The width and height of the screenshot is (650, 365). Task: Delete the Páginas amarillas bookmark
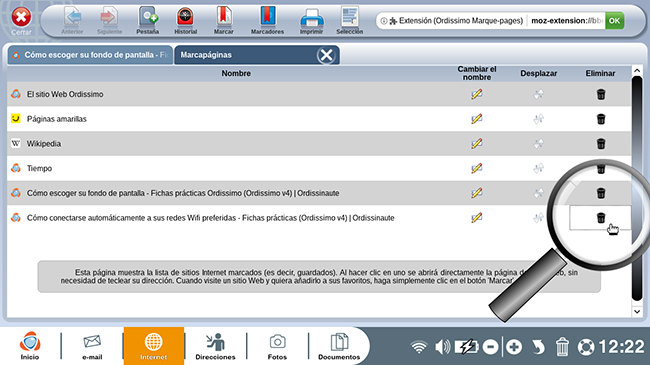click(601, 119)
